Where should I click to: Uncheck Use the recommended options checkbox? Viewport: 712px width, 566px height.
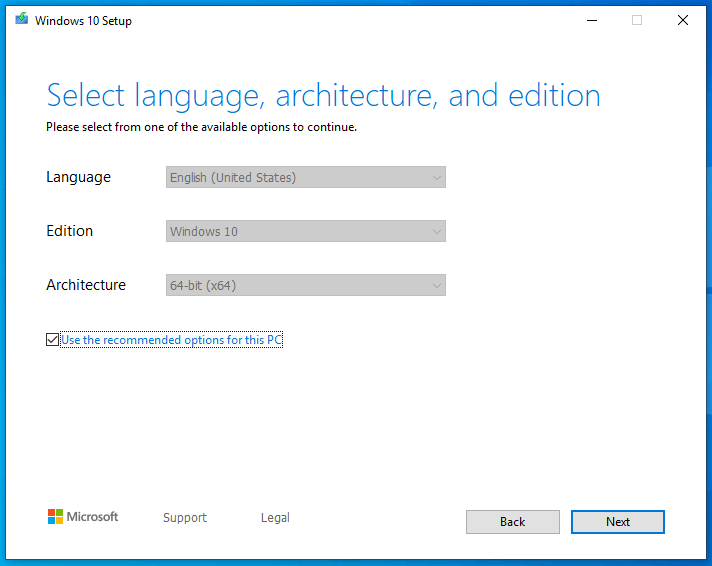(x=52, y=339)
